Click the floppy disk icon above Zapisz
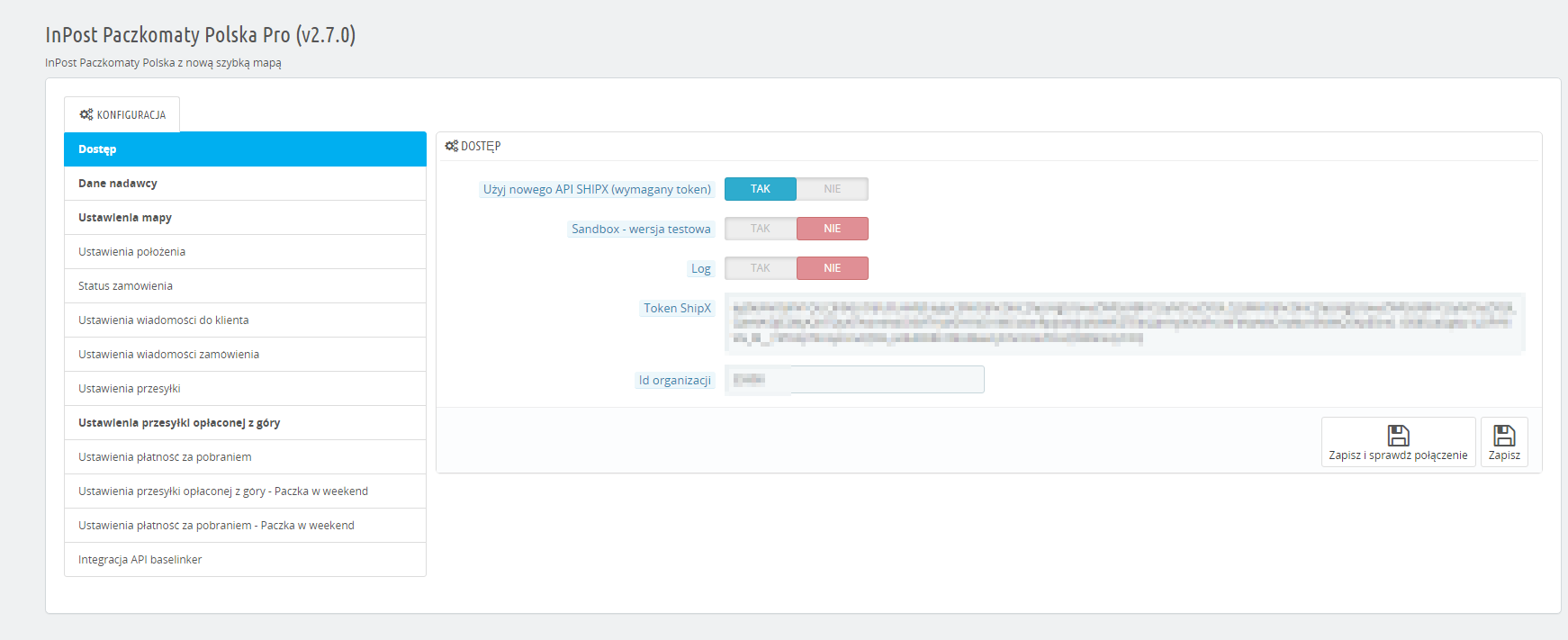Viewport: 1568px width, 640px height. click(x=1504, y=436)
